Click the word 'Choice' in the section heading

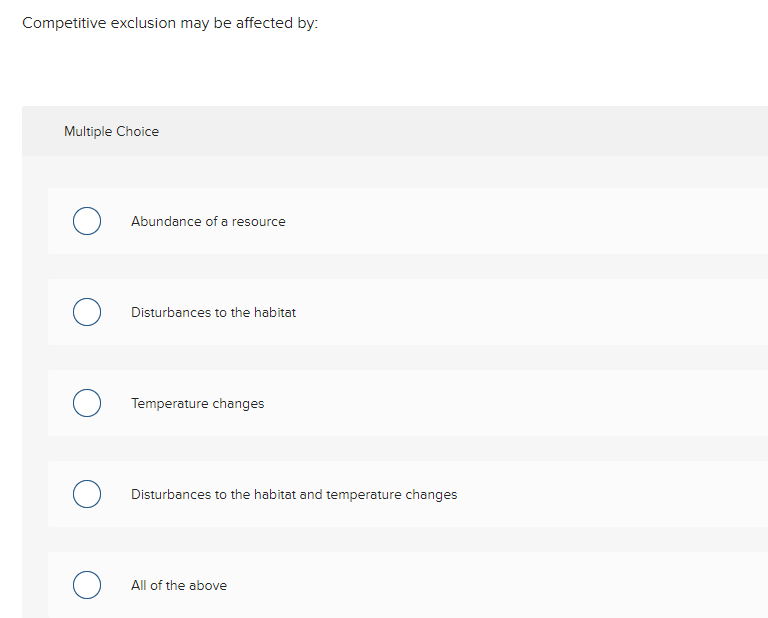coord(138,131)
